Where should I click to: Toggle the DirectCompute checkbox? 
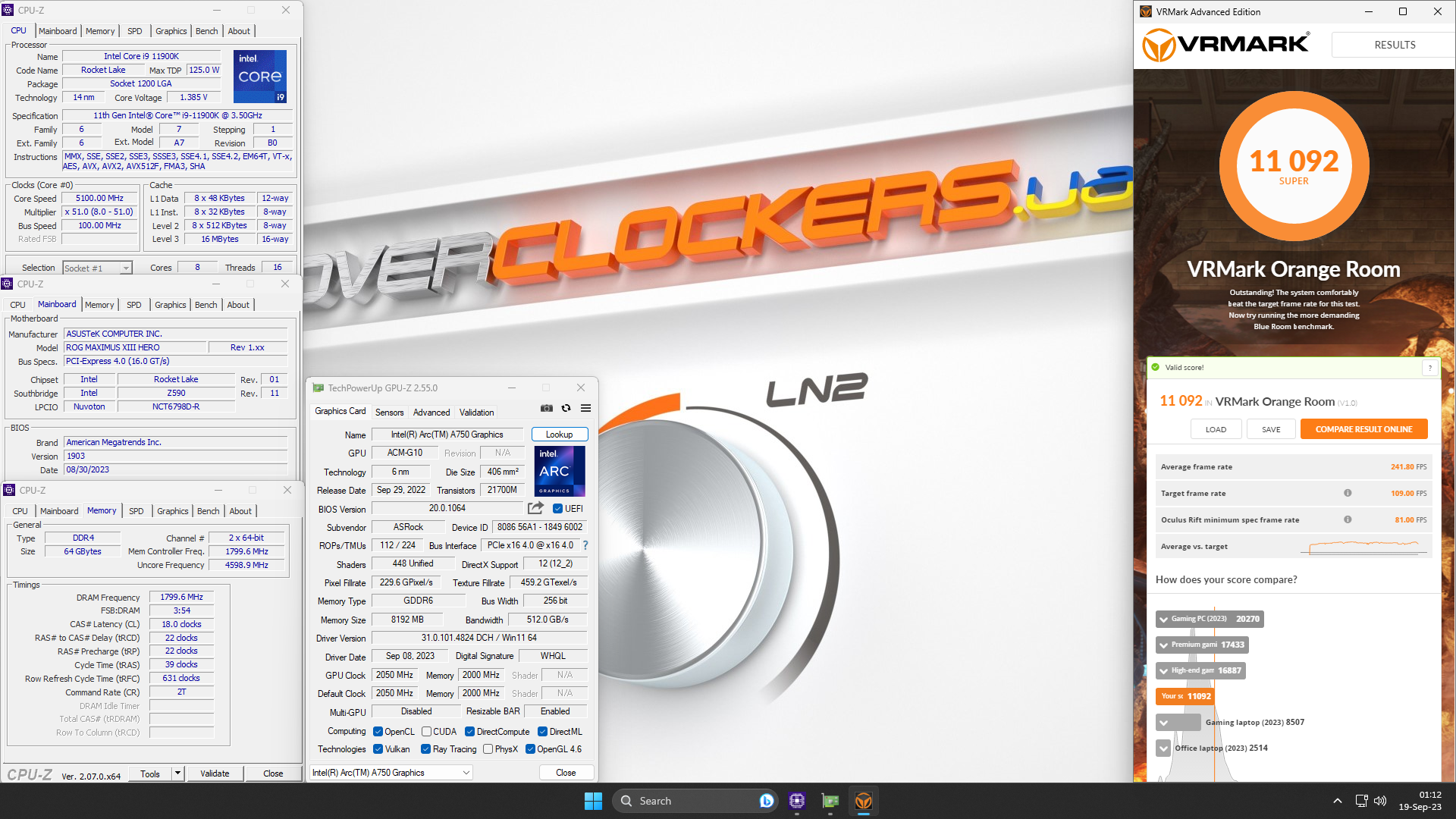pos(470,732)
